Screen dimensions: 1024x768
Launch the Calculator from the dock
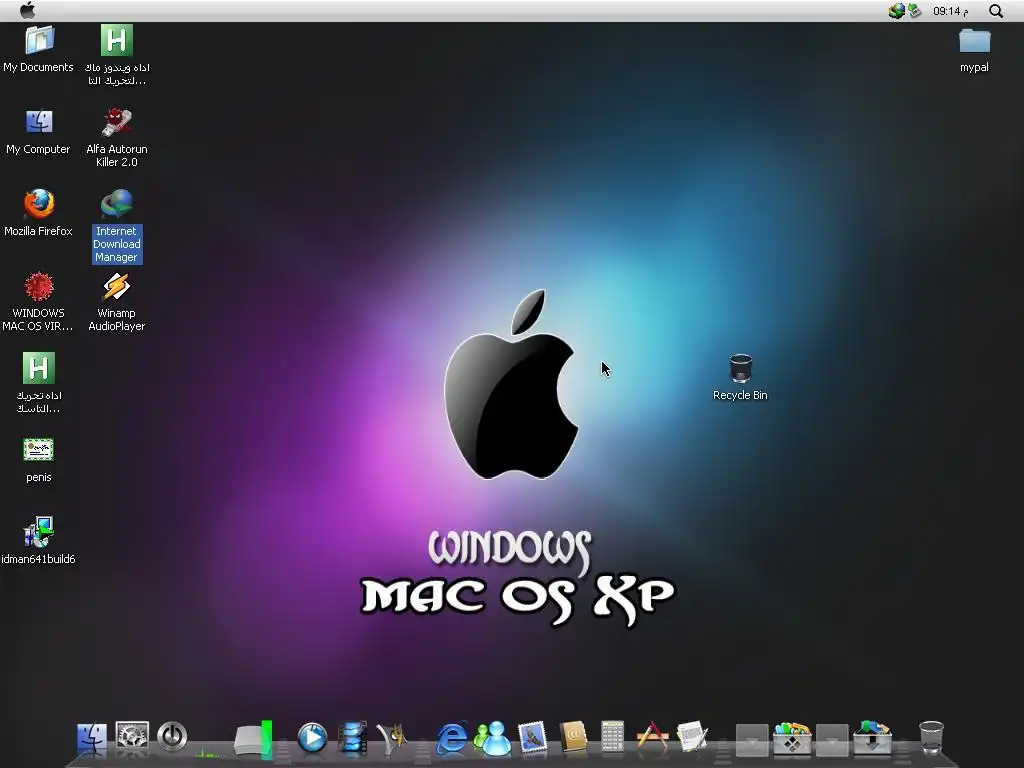pyautogui.click(x=613, y=738)
